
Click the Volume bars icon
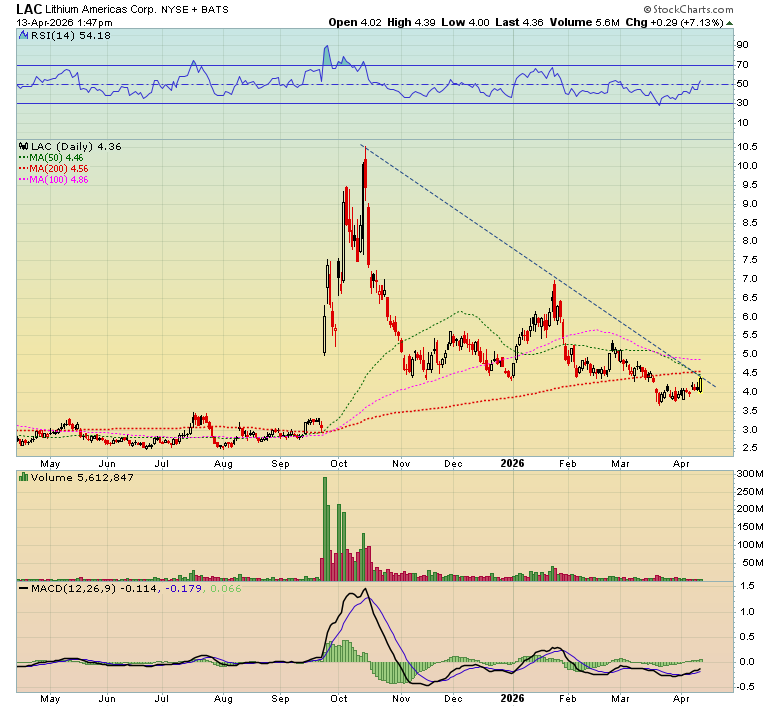click(23, 477)
